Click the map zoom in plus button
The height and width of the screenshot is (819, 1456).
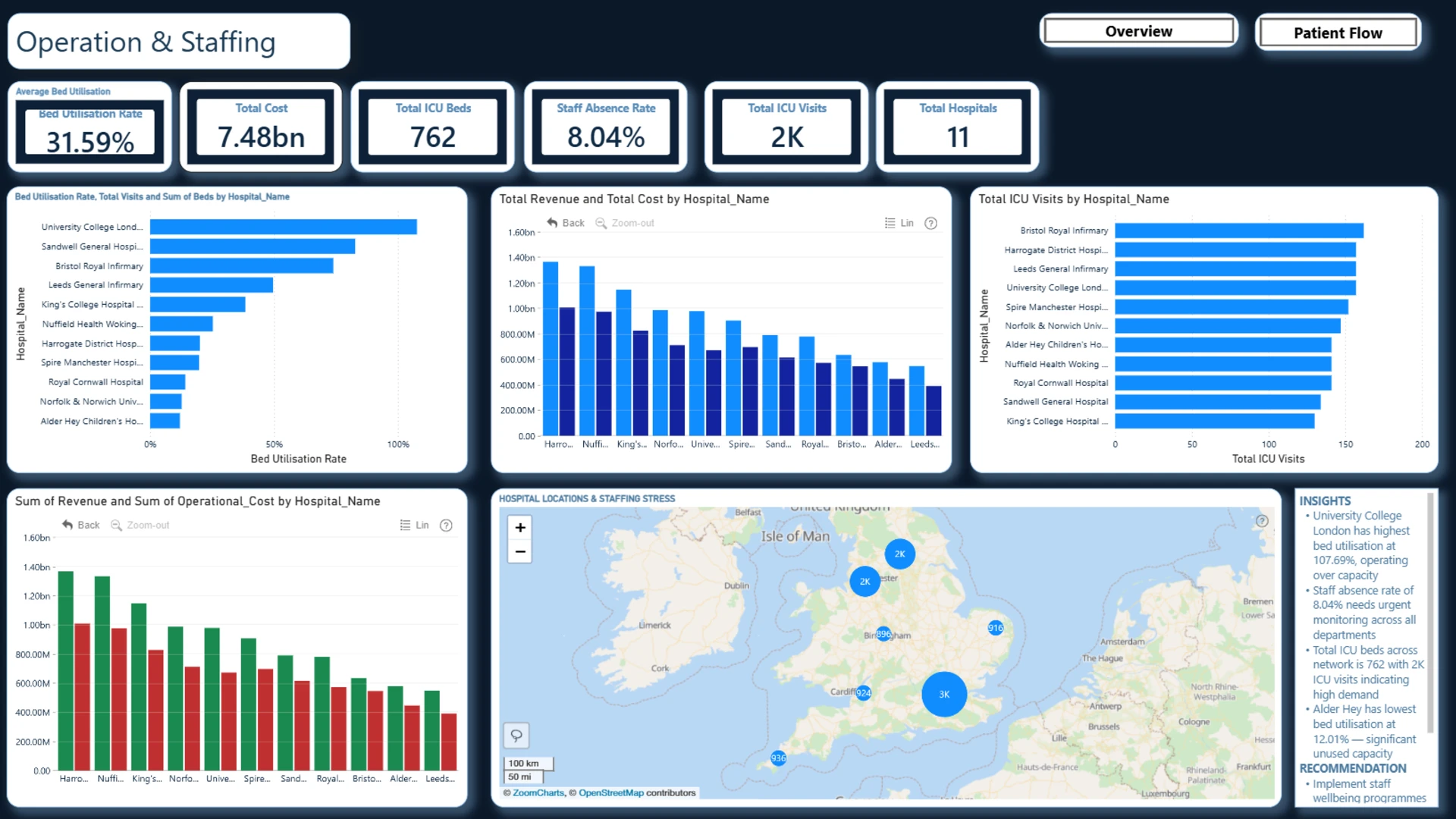point(520,528)
